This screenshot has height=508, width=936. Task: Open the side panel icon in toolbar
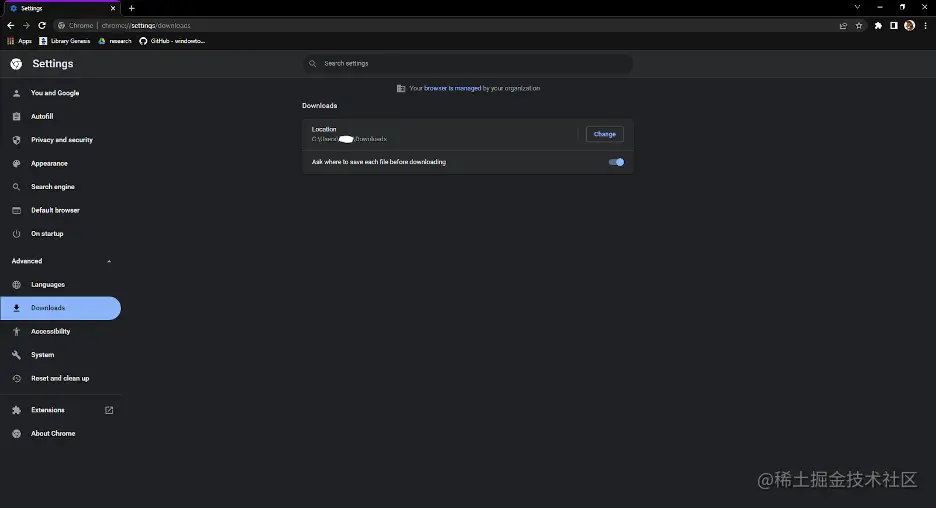click(894, 26)
